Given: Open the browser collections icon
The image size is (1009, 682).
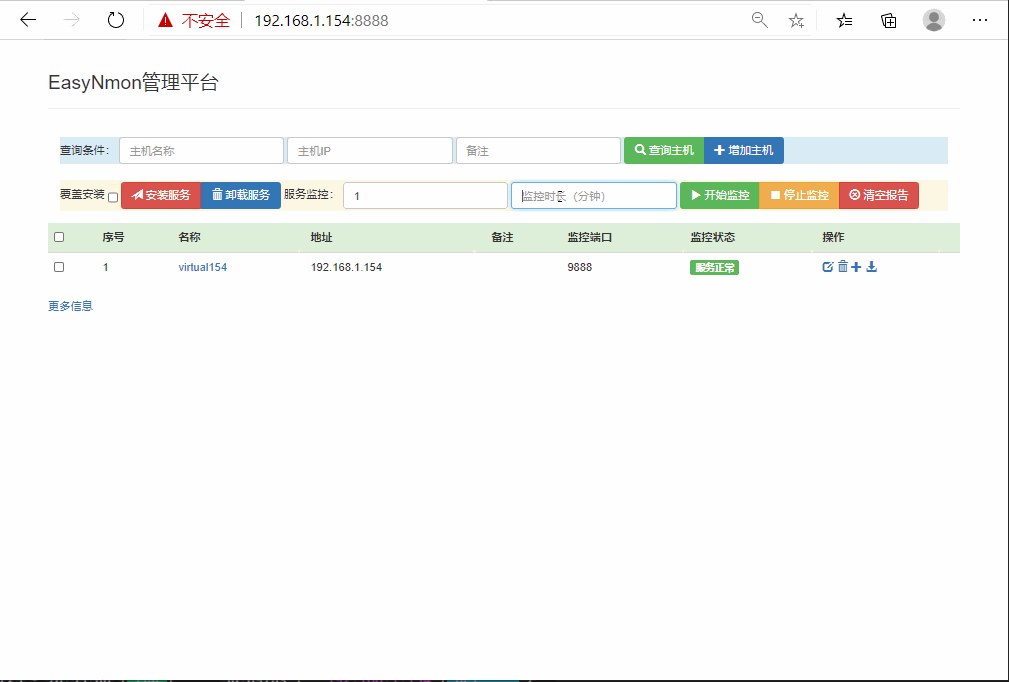Looking at the screenshot, I should (889, 21).
